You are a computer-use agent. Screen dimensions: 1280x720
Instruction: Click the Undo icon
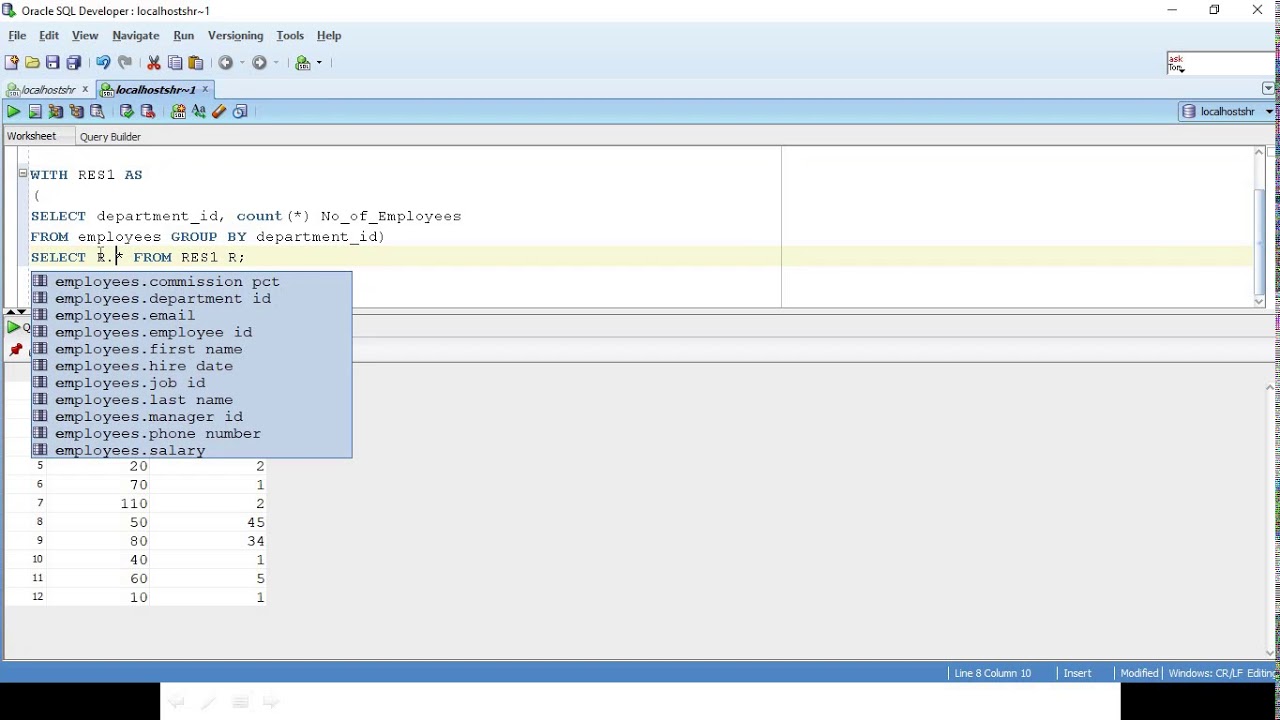pos(103,63)
